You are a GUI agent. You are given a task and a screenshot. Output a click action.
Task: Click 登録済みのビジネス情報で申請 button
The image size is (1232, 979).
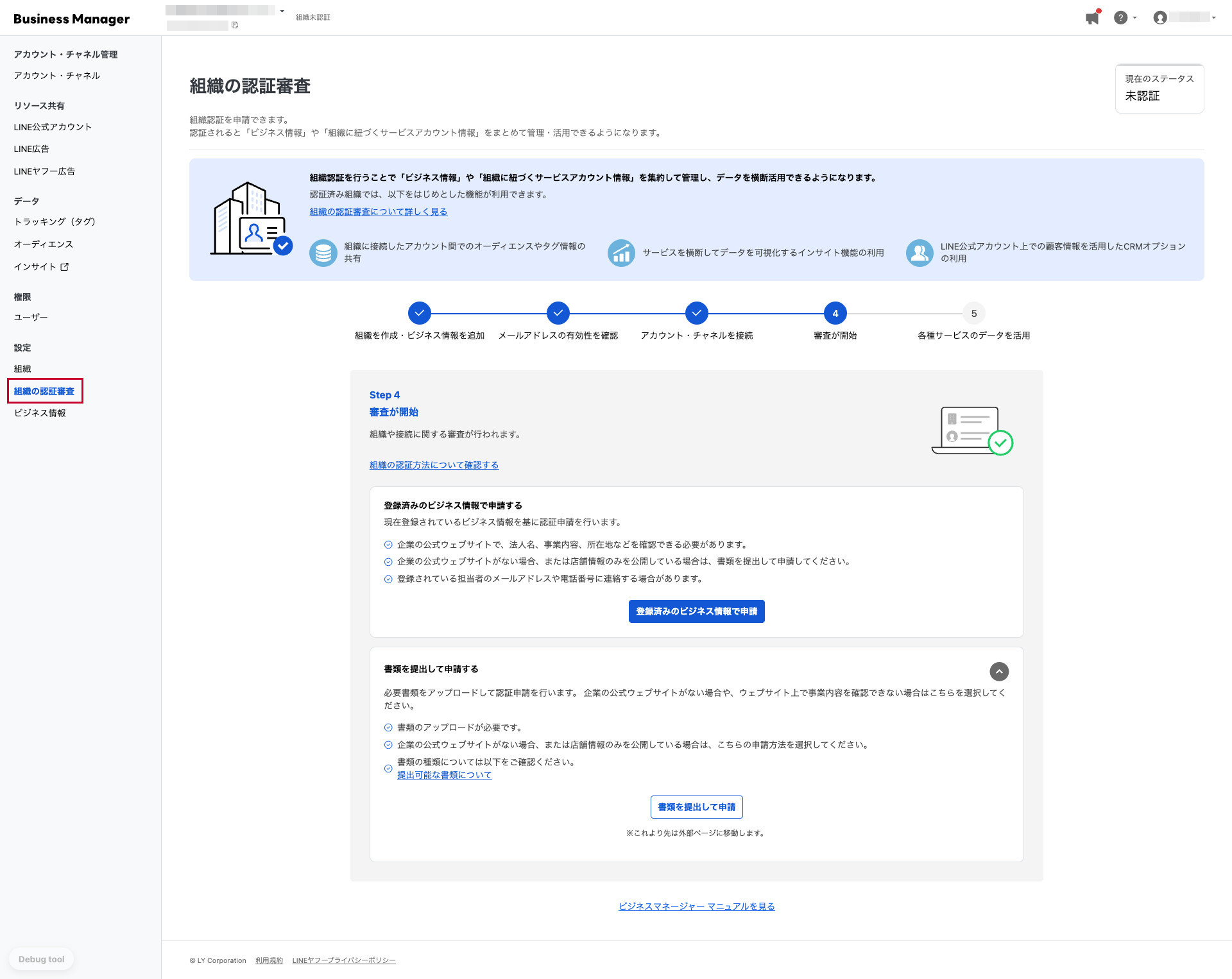click(x=696, y=611)
